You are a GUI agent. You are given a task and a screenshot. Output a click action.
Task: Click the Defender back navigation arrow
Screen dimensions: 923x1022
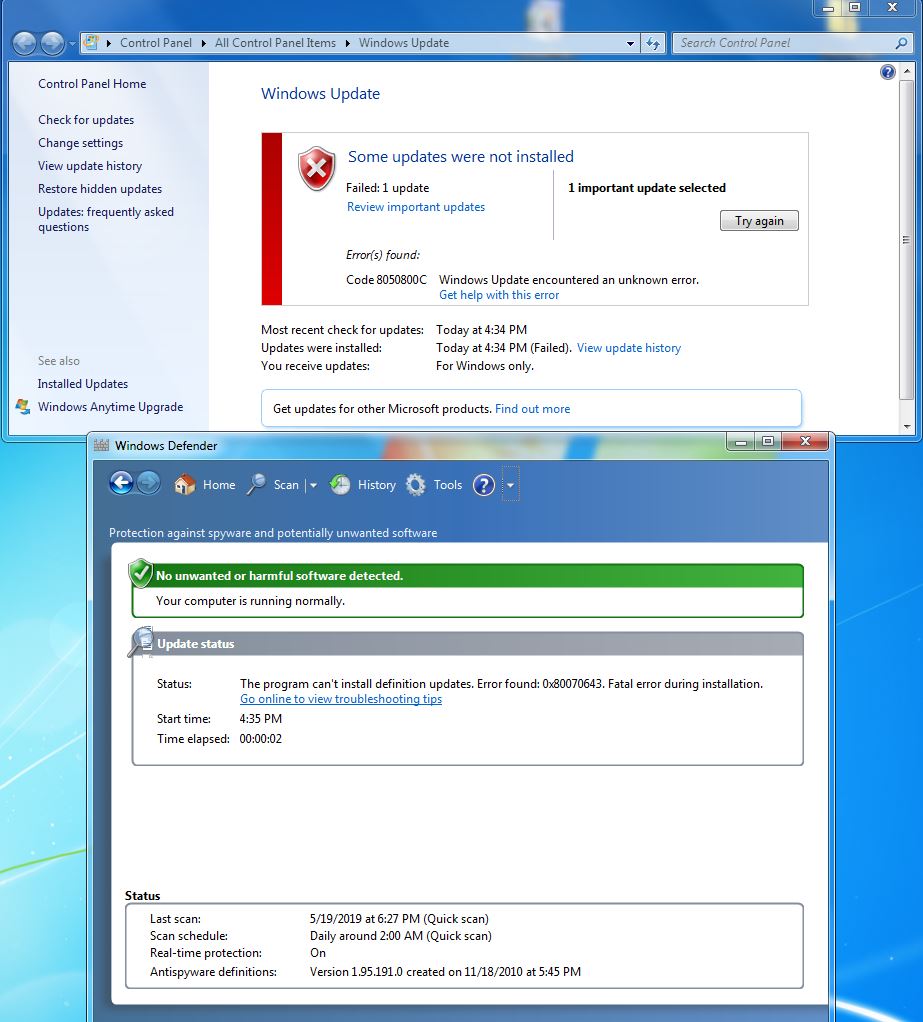point(120,483)
